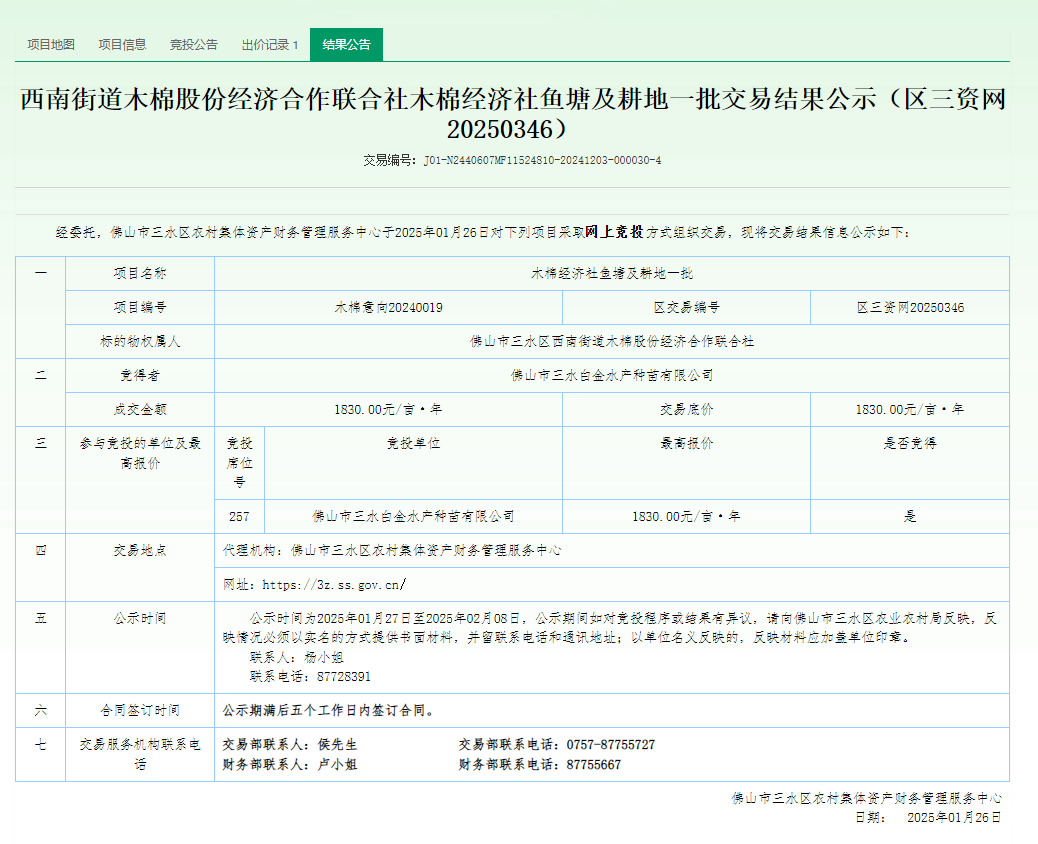This screenshot has height=844, width=1038.
Task: Select the 成交金额 value 1830.00元/亩·年
Action: click(389, 409)
